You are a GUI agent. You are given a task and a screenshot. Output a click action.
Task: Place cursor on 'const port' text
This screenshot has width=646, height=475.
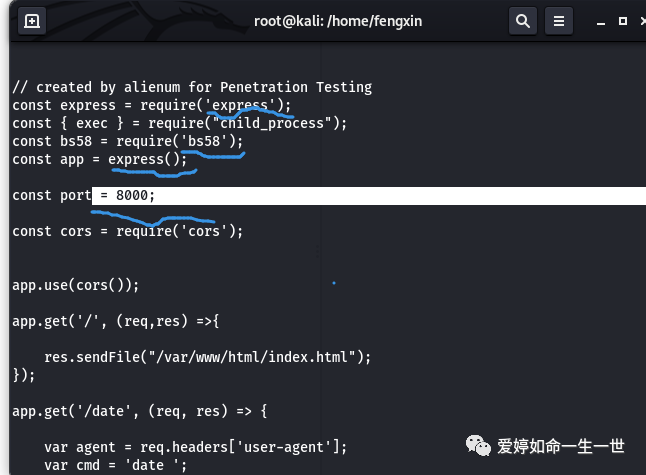(x=51, y=195)
